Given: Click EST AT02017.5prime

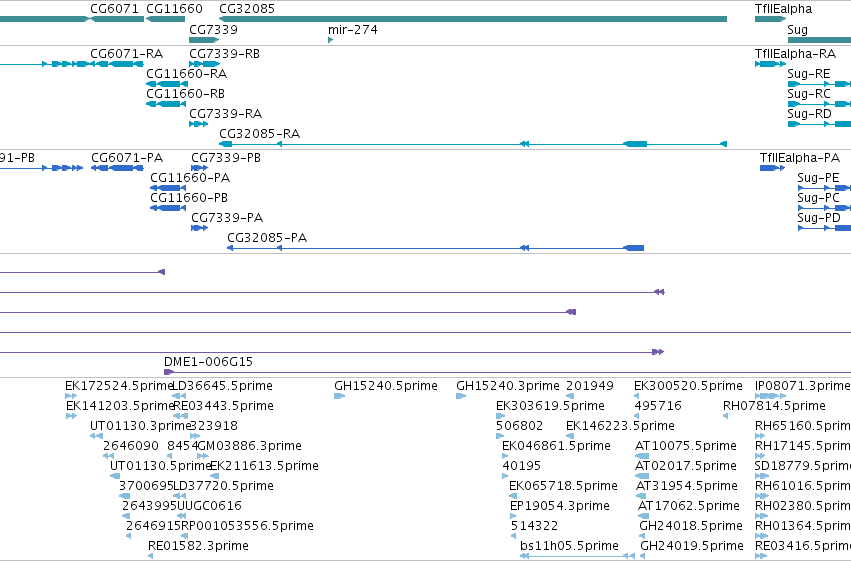Looking at the screenshot, I should (686, 466).
